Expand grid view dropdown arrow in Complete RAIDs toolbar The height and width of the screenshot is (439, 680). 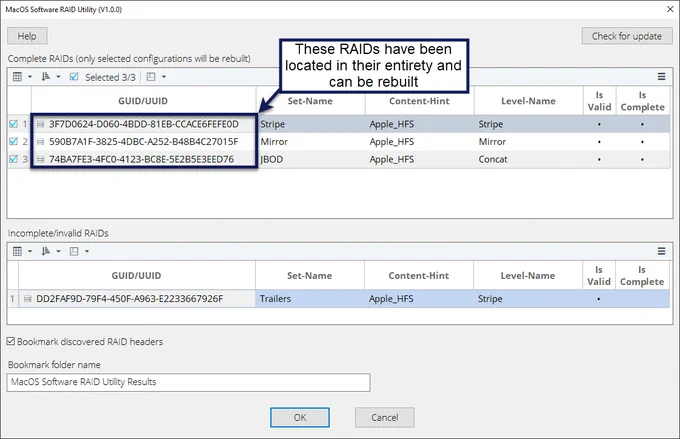coord(30,77)
